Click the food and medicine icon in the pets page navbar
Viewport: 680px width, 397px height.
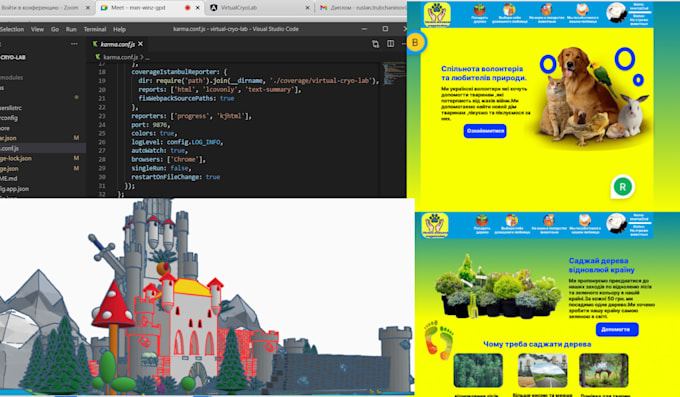[546, 10]
